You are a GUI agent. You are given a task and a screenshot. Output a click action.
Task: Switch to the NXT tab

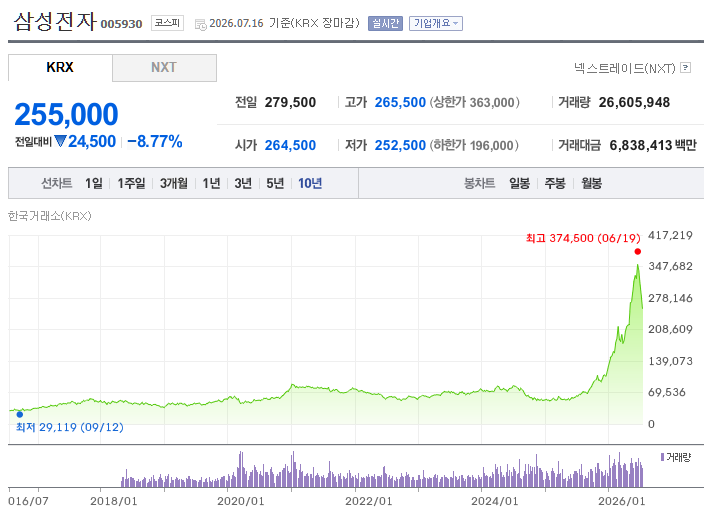tap(164, 68)
